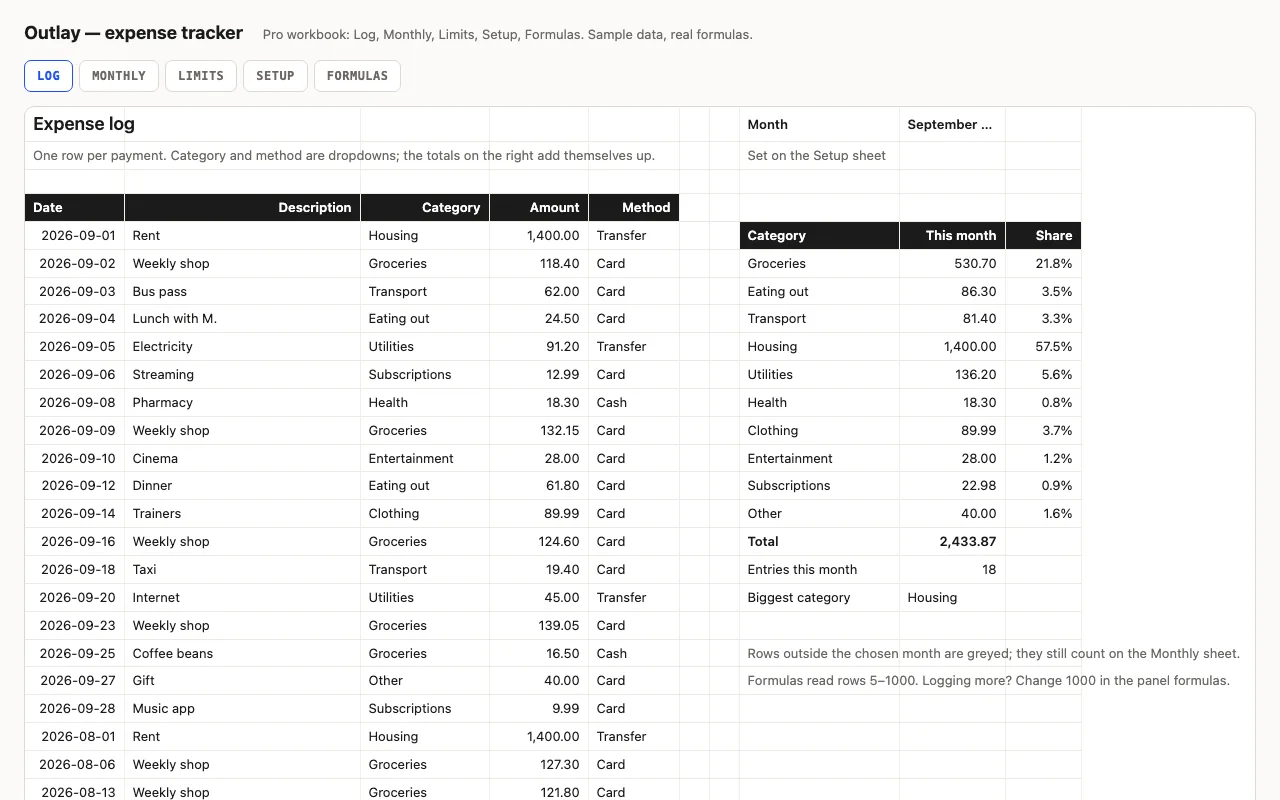The height and width of the screenshot is (800, 1280).
Task: Select the "Gift" description cell
Action: (x=243, y=681)
